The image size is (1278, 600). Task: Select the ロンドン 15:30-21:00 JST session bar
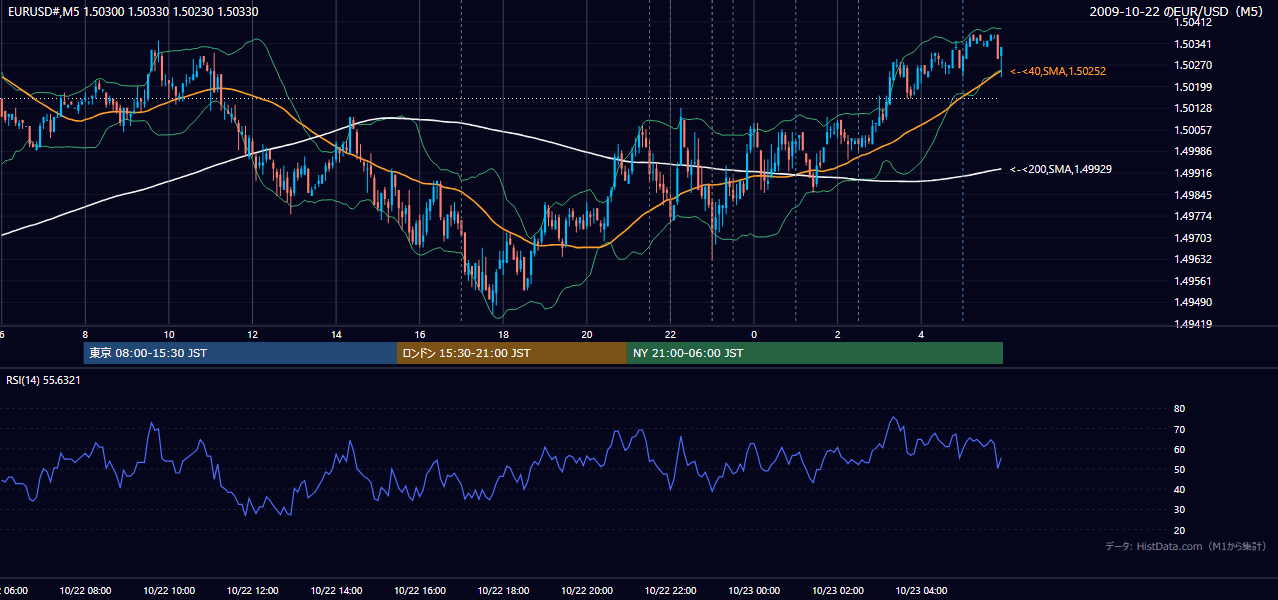click(x=512, y=353)
